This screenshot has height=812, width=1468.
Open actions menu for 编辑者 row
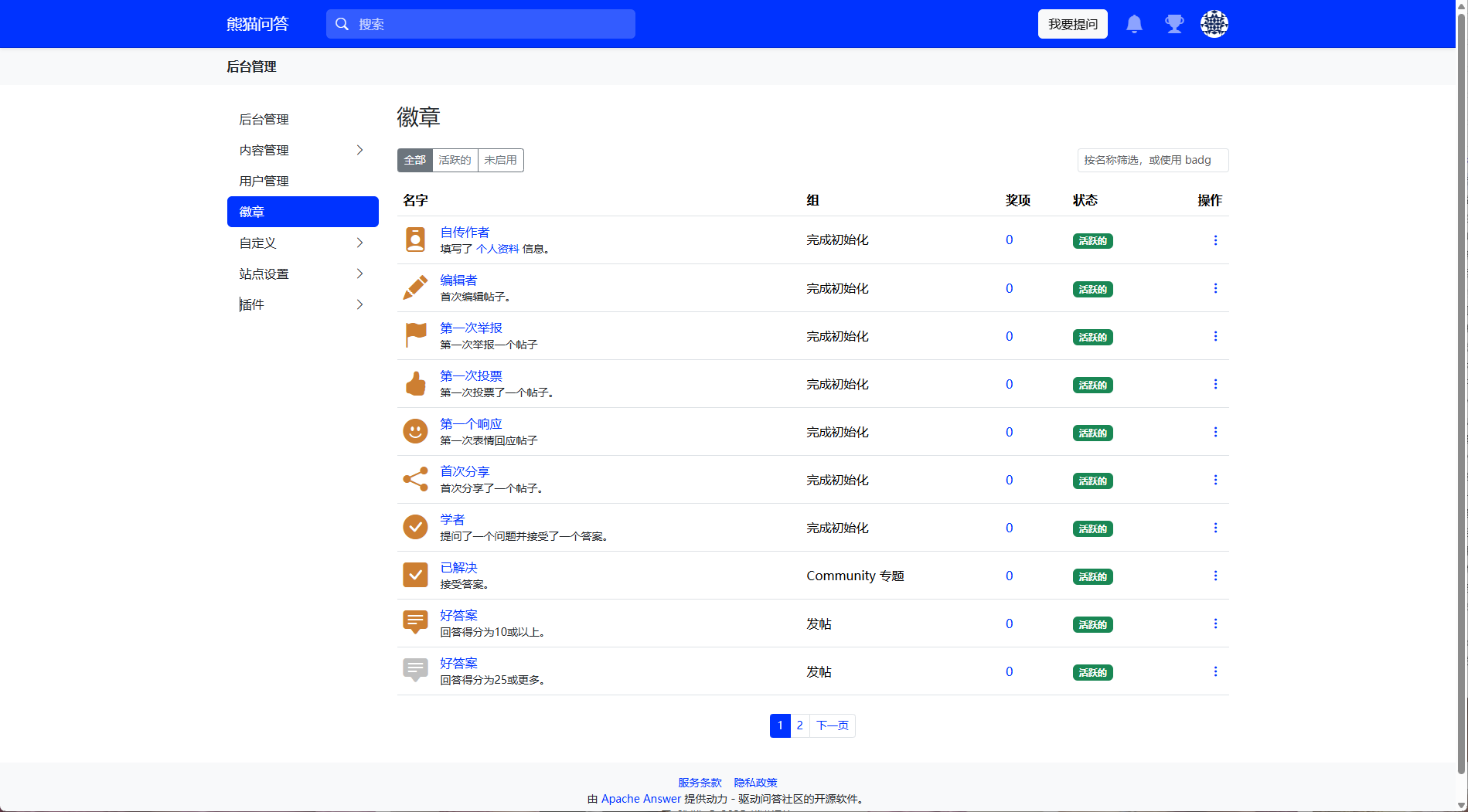[x=1215, y=288]
